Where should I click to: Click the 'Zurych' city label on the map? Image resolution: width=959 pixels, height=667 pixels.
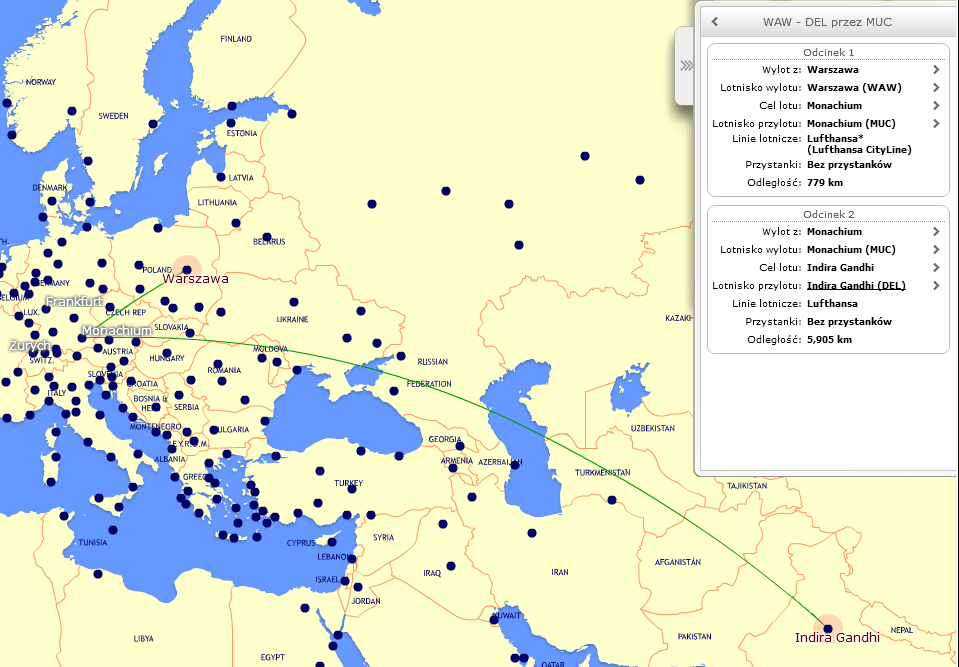(x=30, y=346)
